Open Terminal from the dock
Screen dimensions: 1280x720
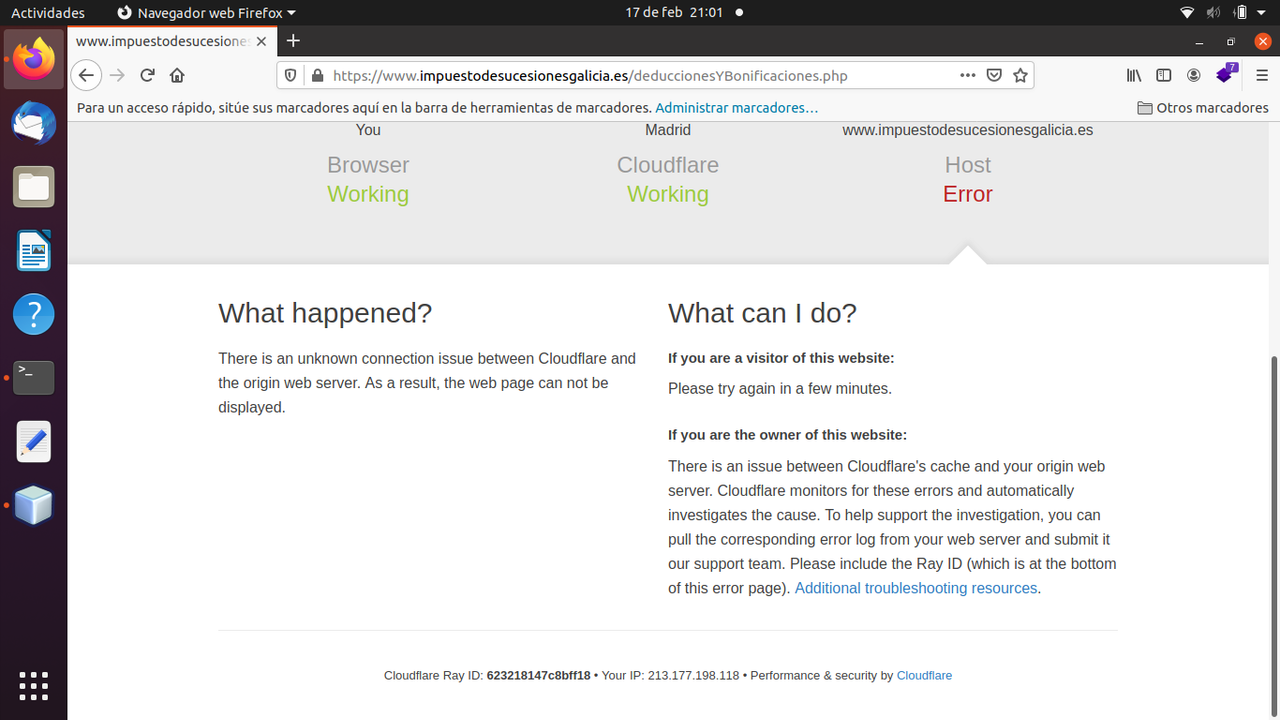(x=34, y=378)
